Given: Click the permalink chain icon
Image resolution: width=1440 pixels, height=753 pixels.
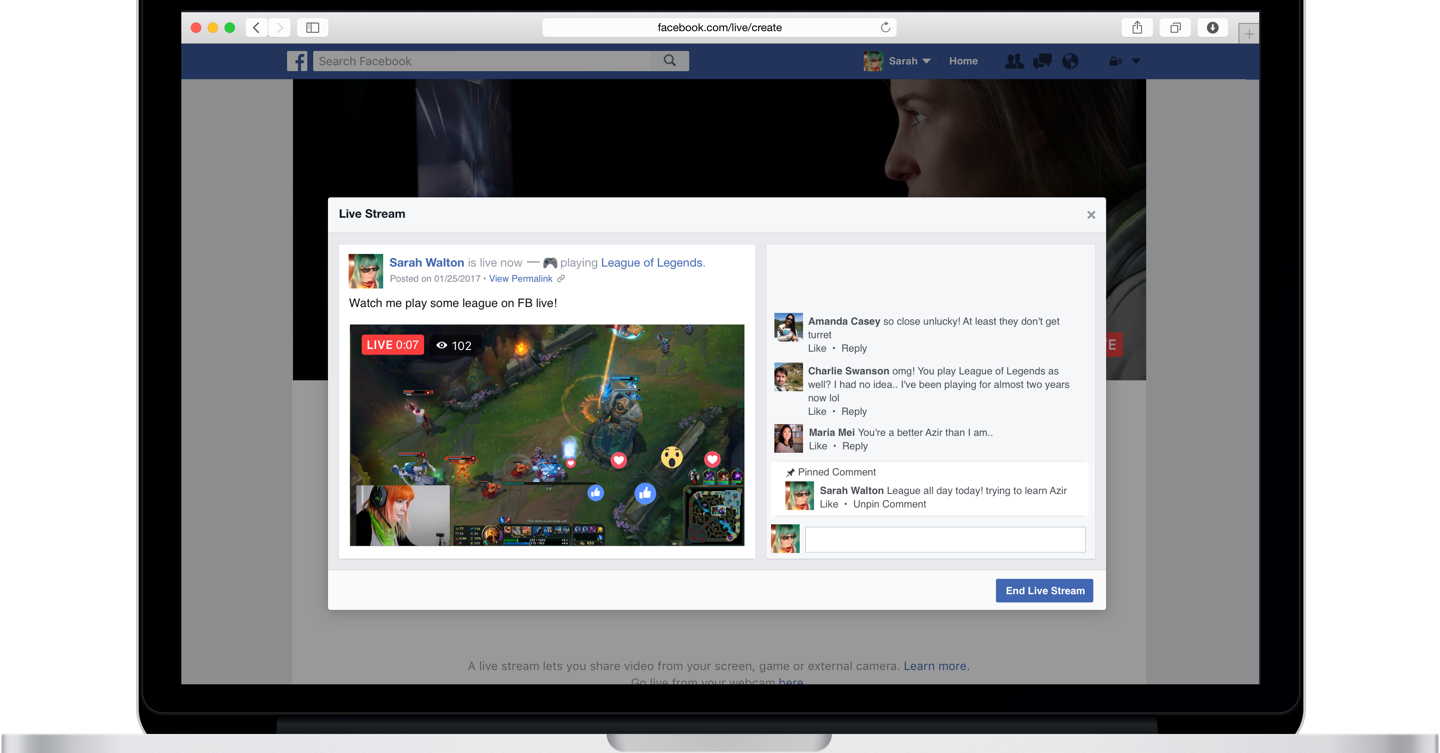Looking at the screenshot, I should click(561, 279).
